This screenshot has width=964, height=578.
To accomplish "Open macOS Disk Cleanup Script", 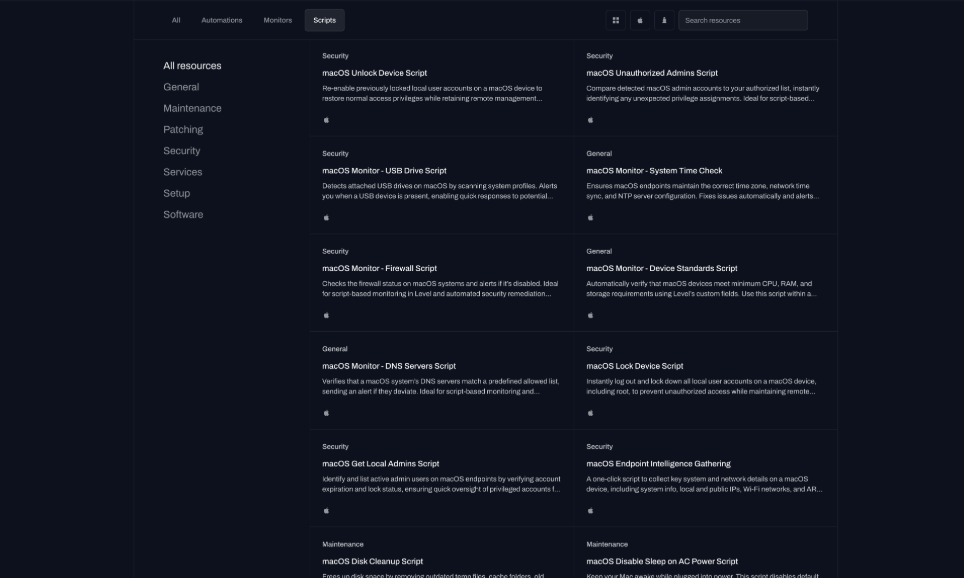I will coord(373,561).
